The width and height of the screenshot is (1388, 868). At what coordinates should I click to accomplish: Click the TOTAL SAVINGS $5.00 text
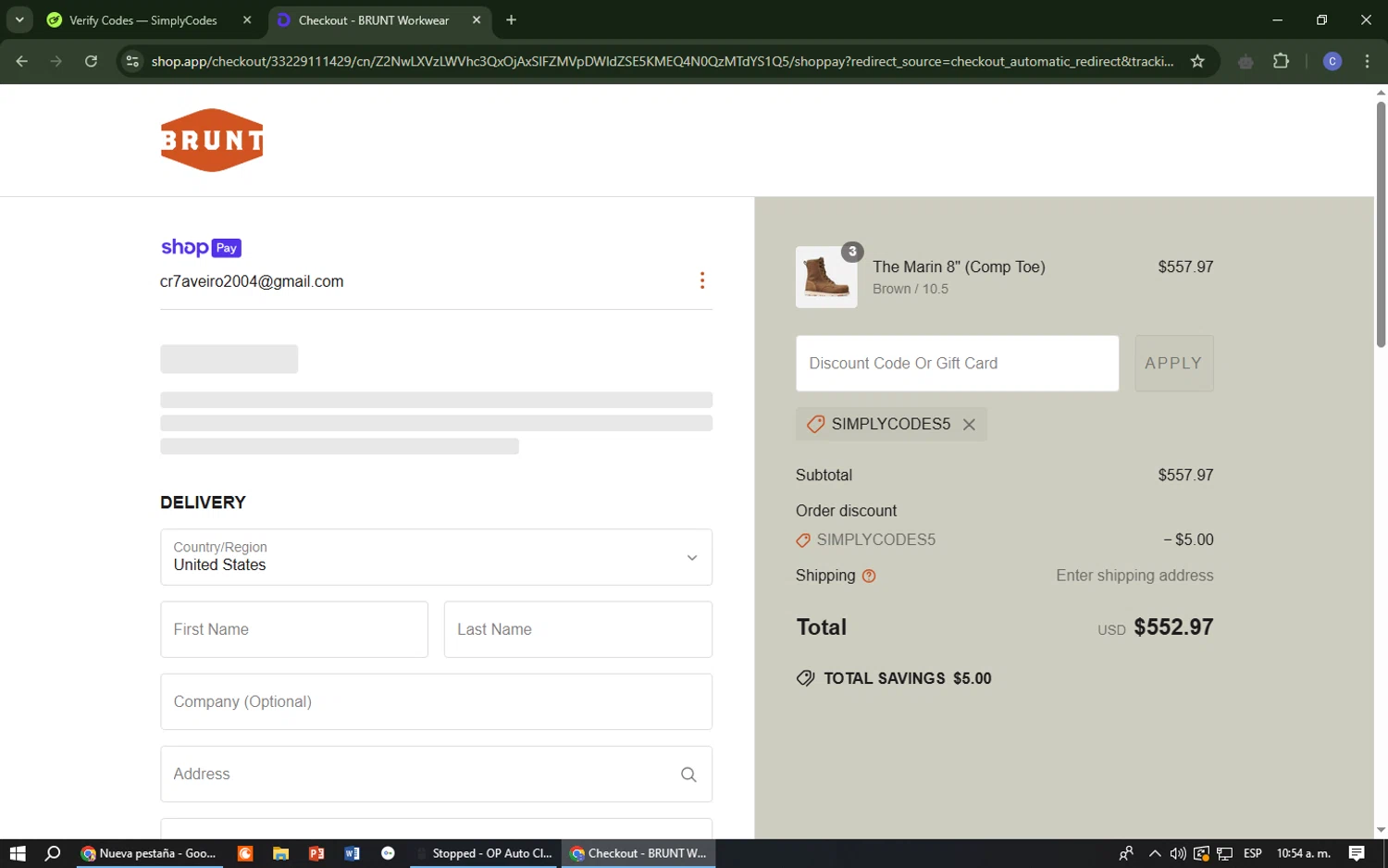[x=907, y=678]
